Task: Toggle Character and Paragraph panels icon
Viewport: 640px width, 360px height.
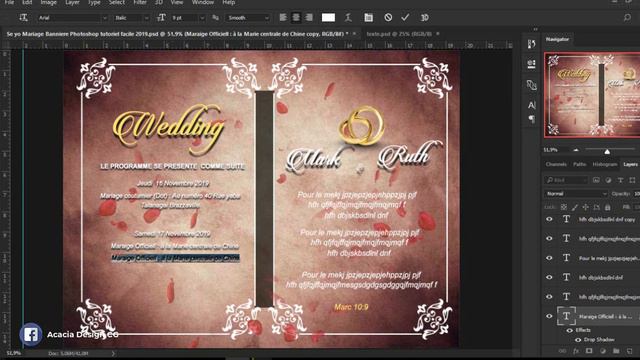Action: 368,18
